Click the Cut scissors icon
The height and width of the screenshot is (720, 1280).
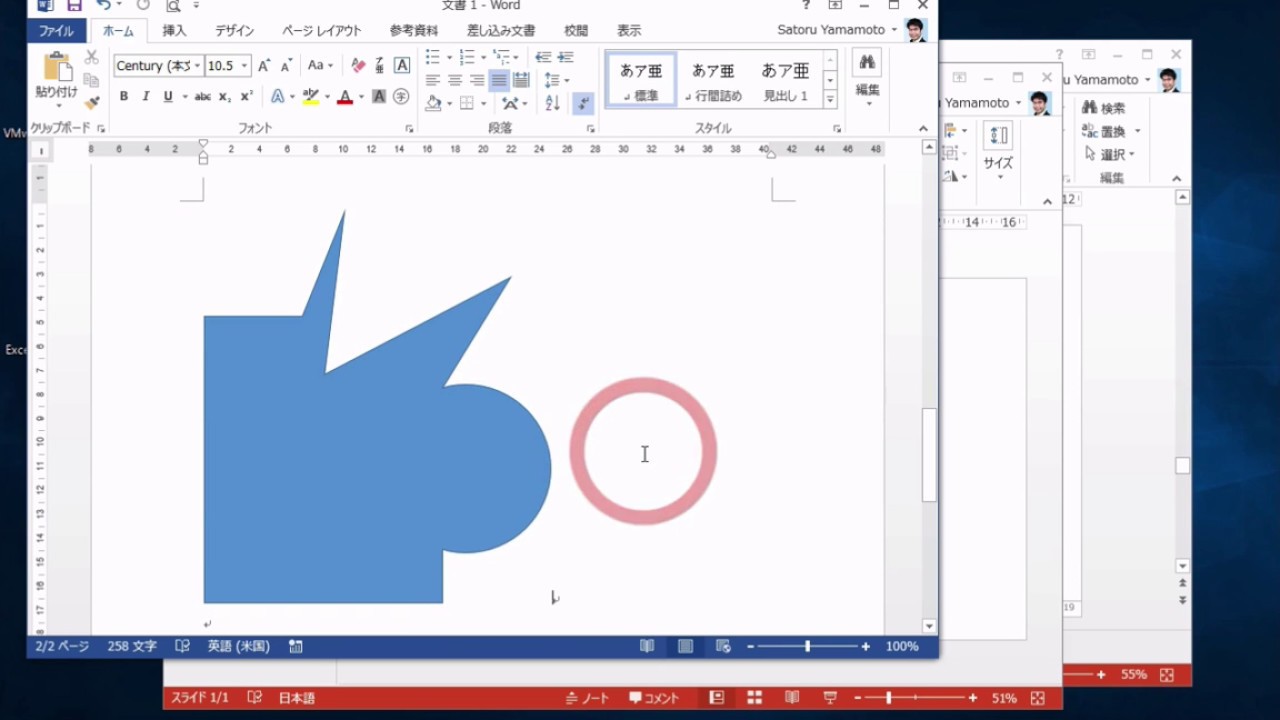[92, 58]
